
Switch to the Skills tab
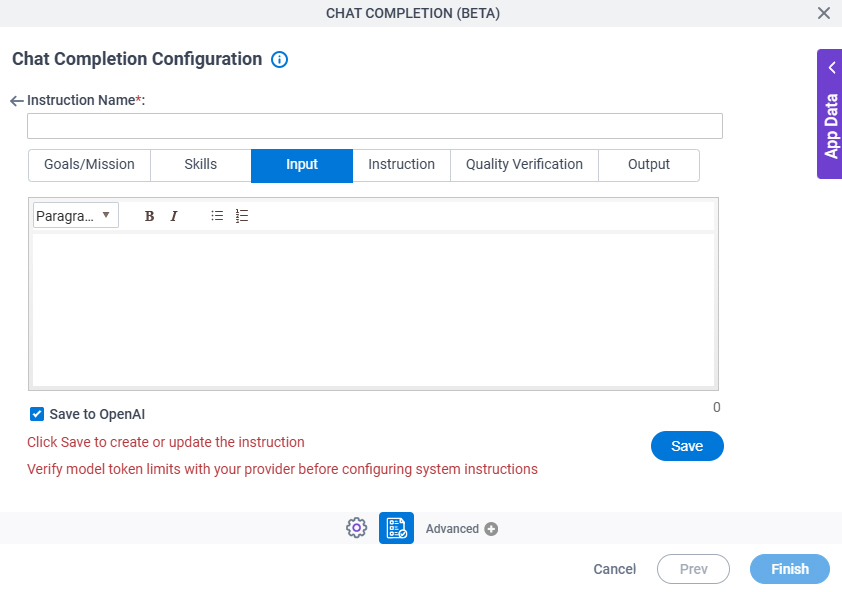point(201,164)
